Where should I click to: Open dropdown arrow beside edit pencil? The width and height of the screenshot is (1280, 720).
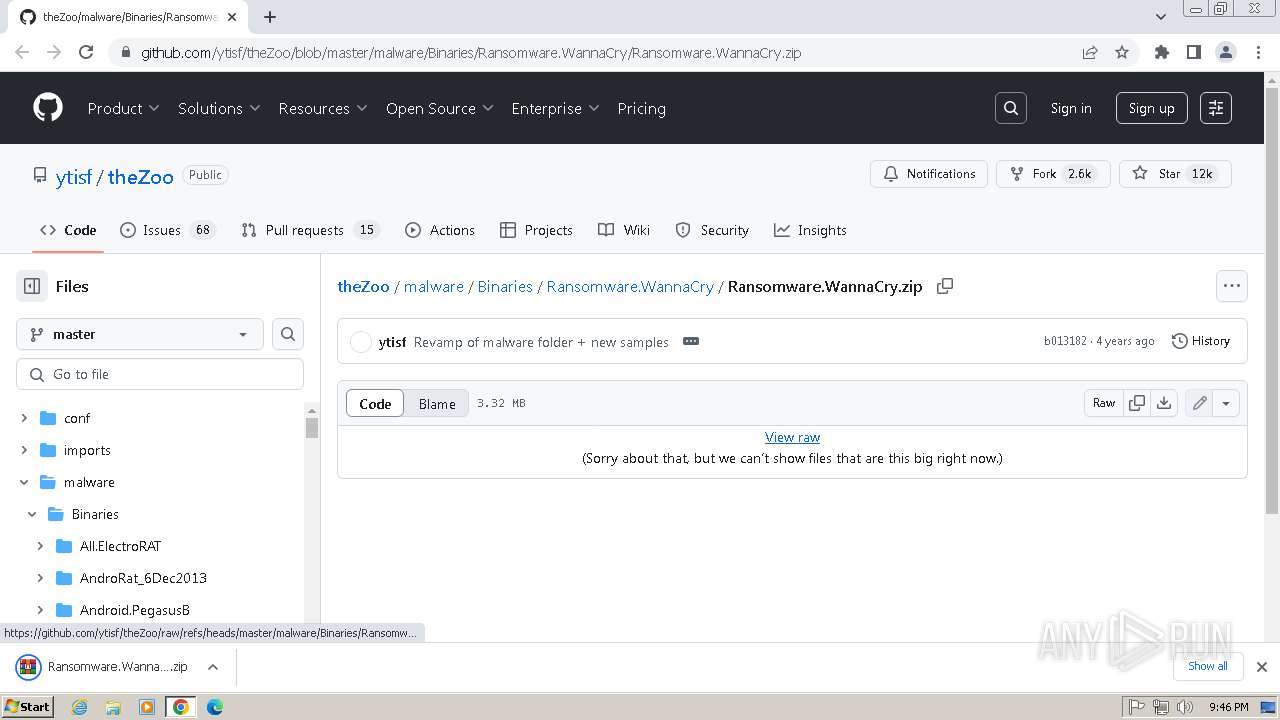(1226, 403)
